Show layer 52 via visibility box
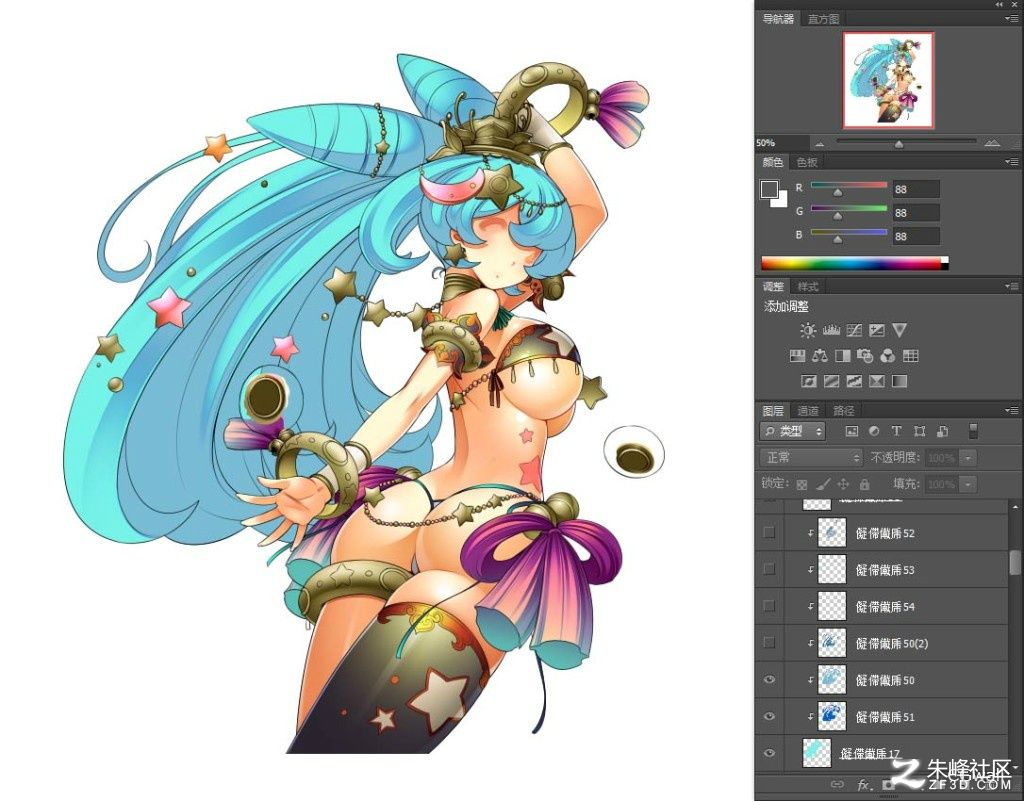This screenshot has width=1024, height=801. pos(769,533)
